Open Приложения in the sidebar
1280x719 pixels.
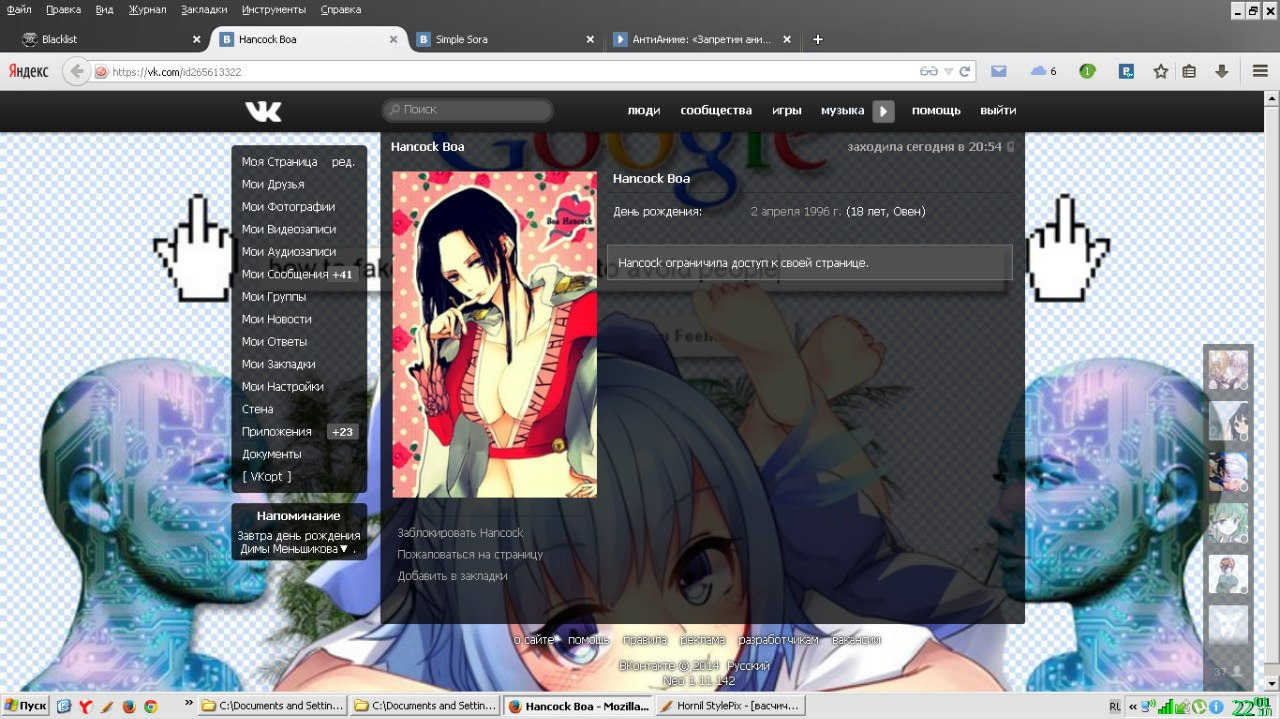click(277, 432)
